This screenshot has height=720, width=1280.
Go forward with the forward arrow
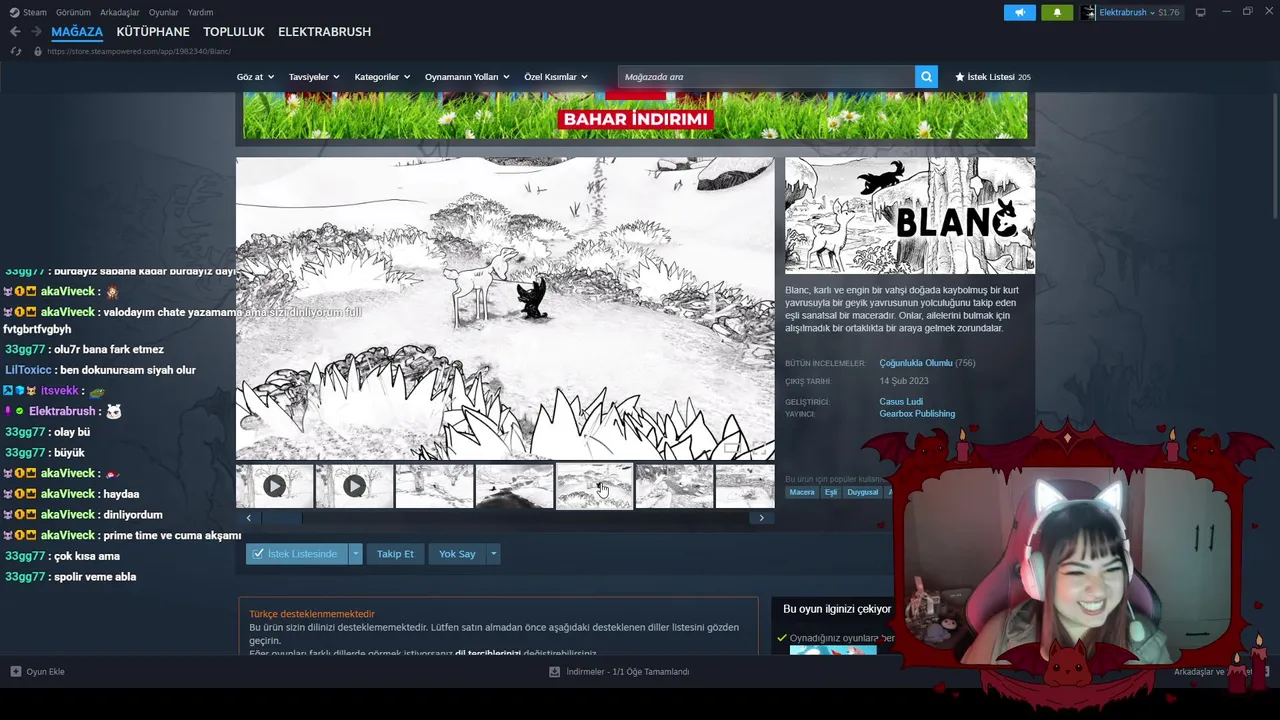tap(36, 32)
